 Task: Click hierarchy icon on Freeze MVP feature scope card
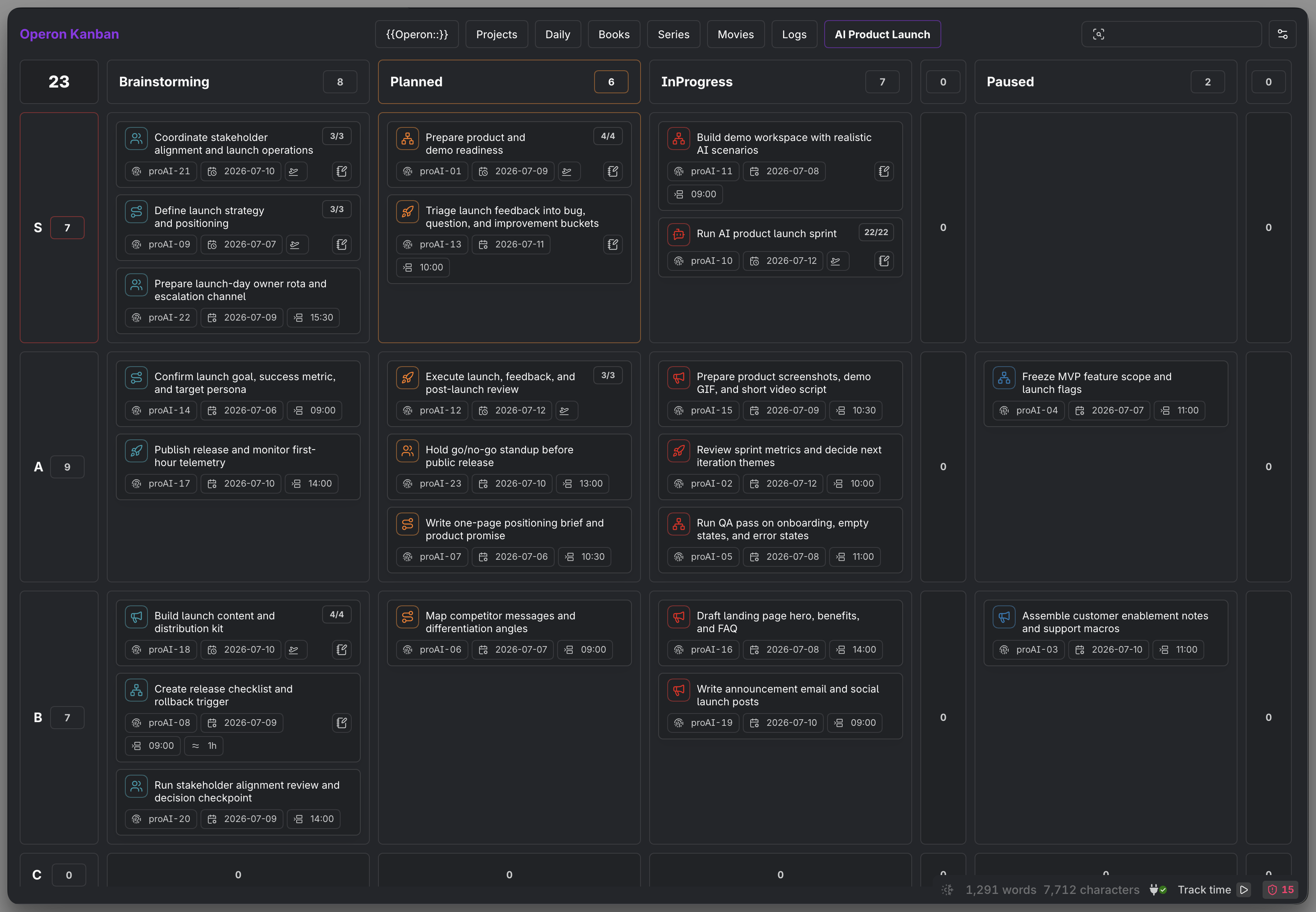point(1004,378)
